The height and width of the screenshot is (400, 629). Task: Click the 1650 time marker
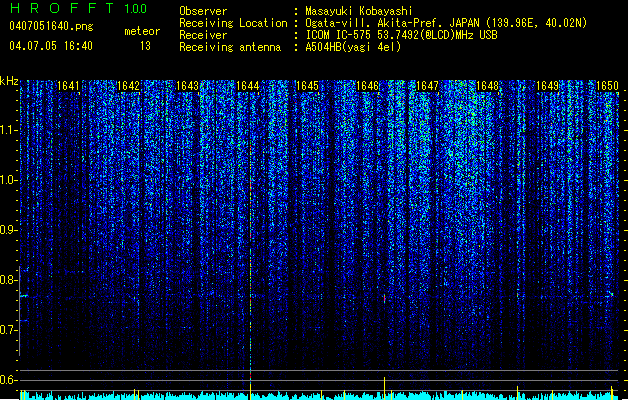(607, 86)
